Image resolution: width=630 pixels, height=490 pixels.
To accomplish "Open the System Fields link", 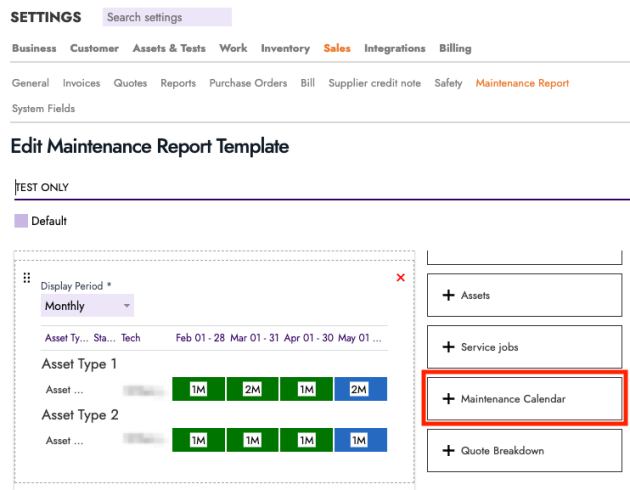I will coord(43,108).
